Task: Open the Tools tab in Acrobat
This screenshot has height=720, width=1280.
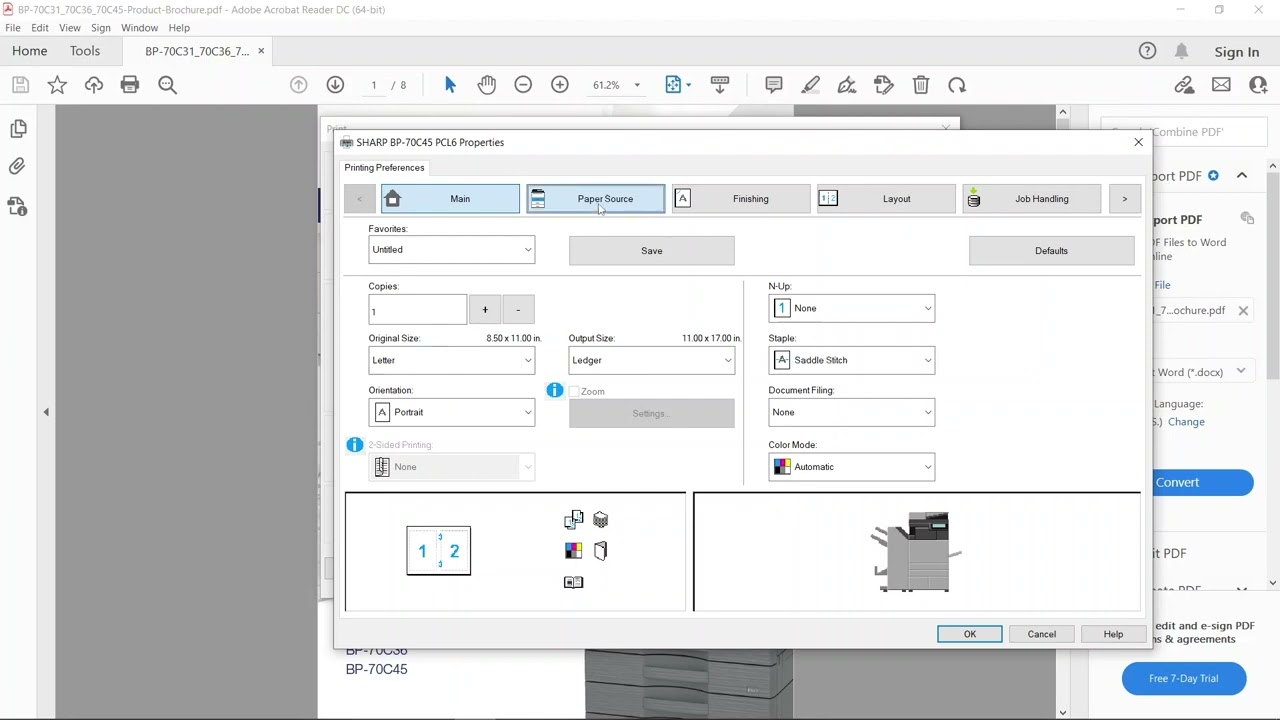Action: pos(85,51)
